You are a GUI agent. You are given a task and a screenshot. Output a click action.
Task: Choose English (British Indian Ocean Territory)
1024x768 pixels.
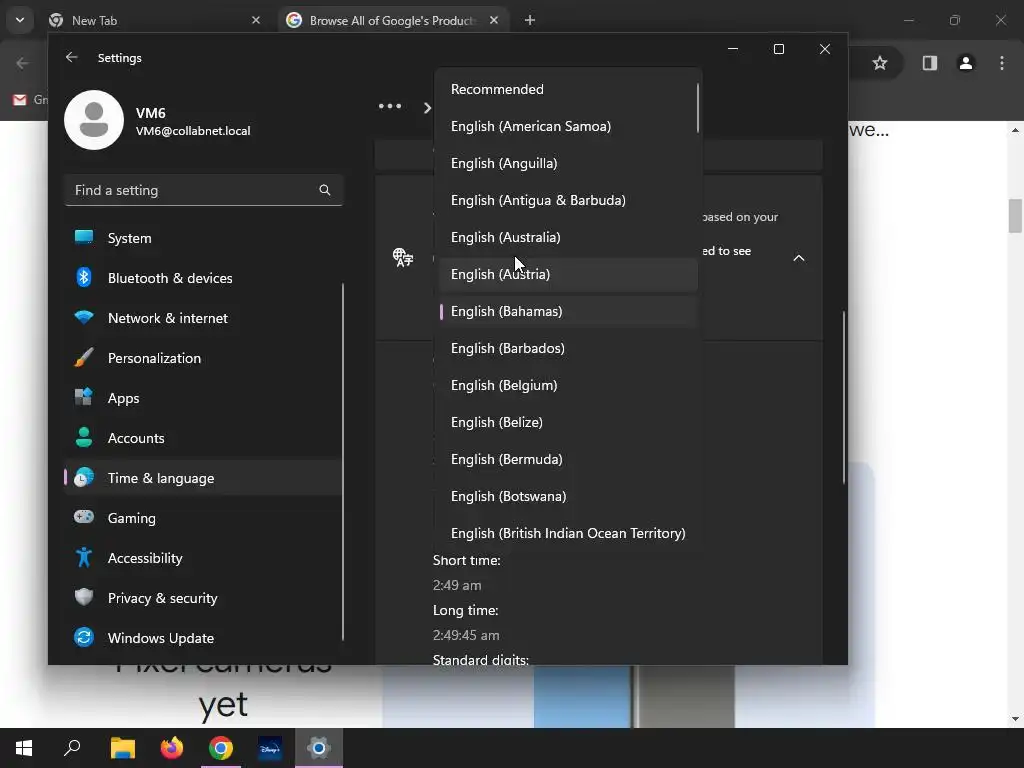tap(566, 533)
